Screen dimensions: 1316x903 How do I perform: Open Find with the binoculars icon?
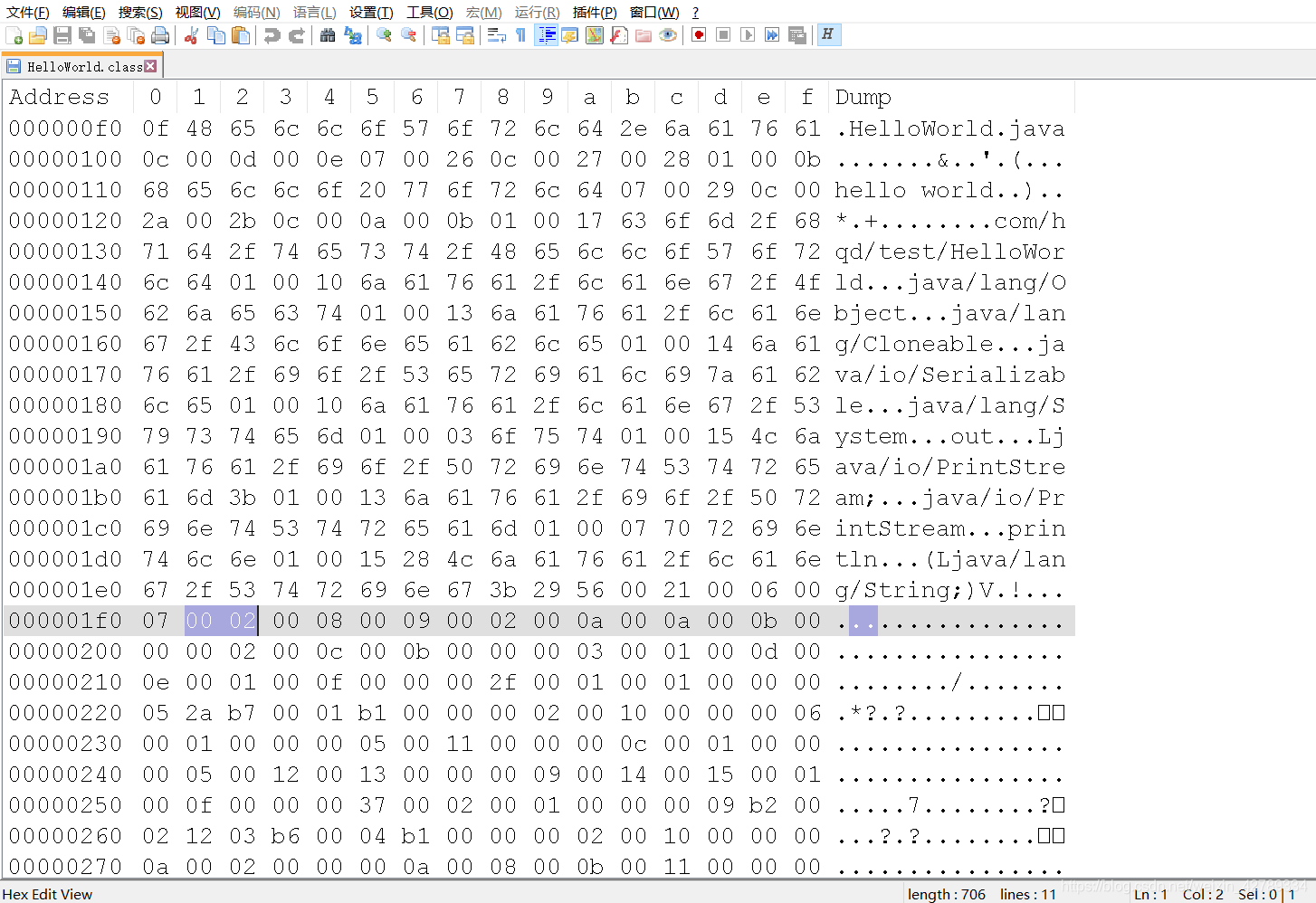[x=328, y=35]
